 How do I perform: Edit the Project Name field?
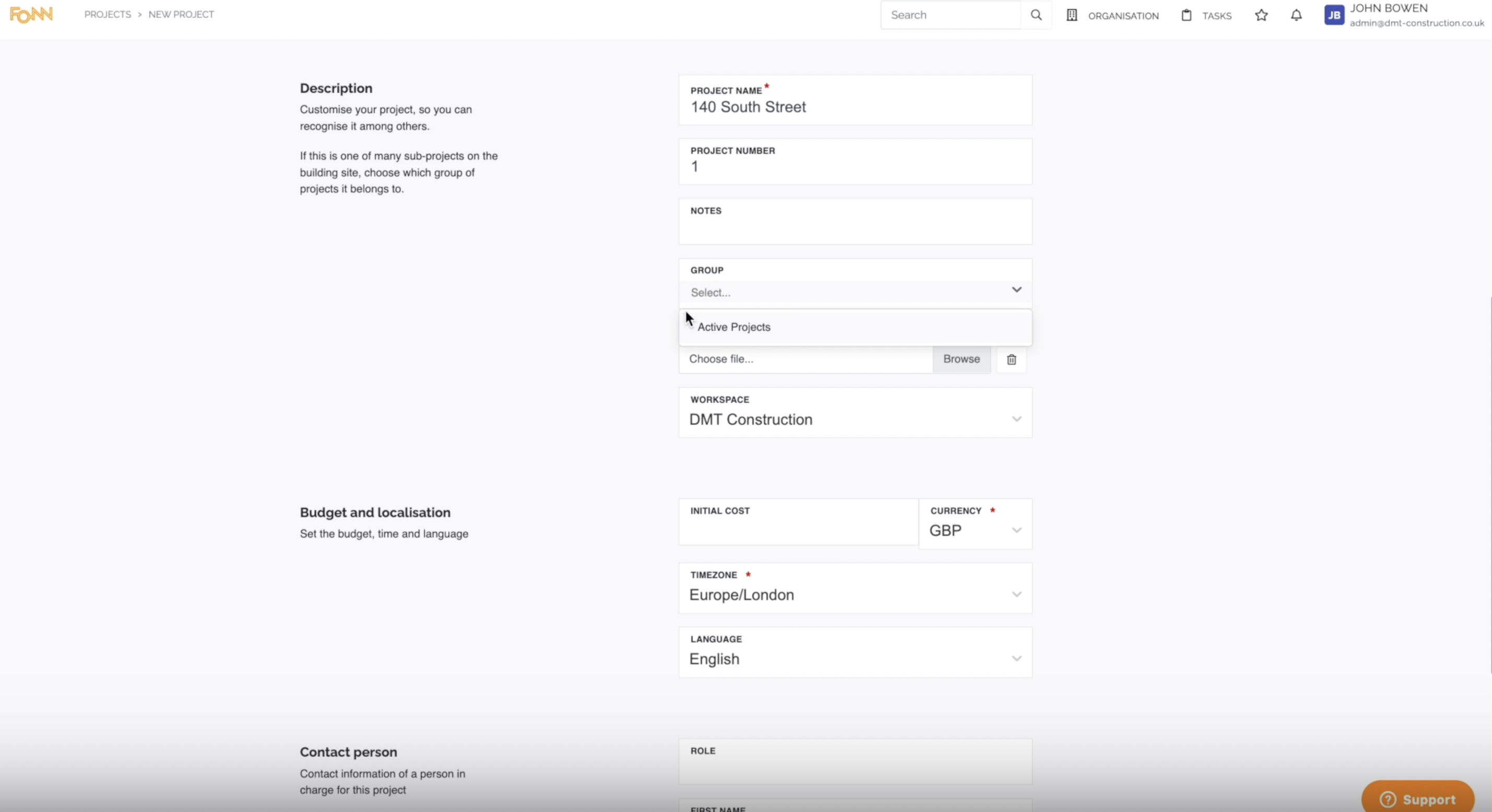[x=855, y=100]
